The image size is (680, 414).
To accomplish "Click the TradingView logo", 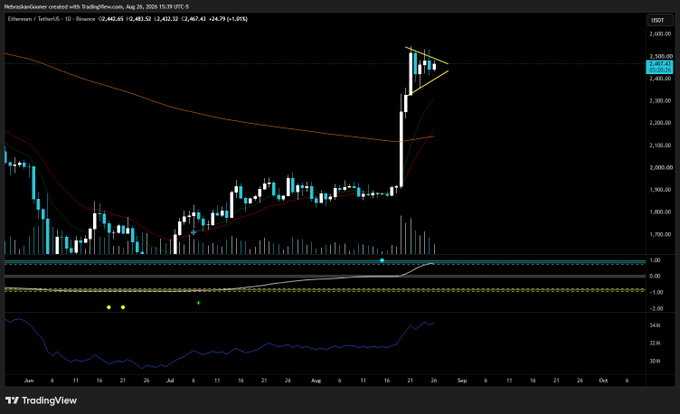I will tap(41, 401).
